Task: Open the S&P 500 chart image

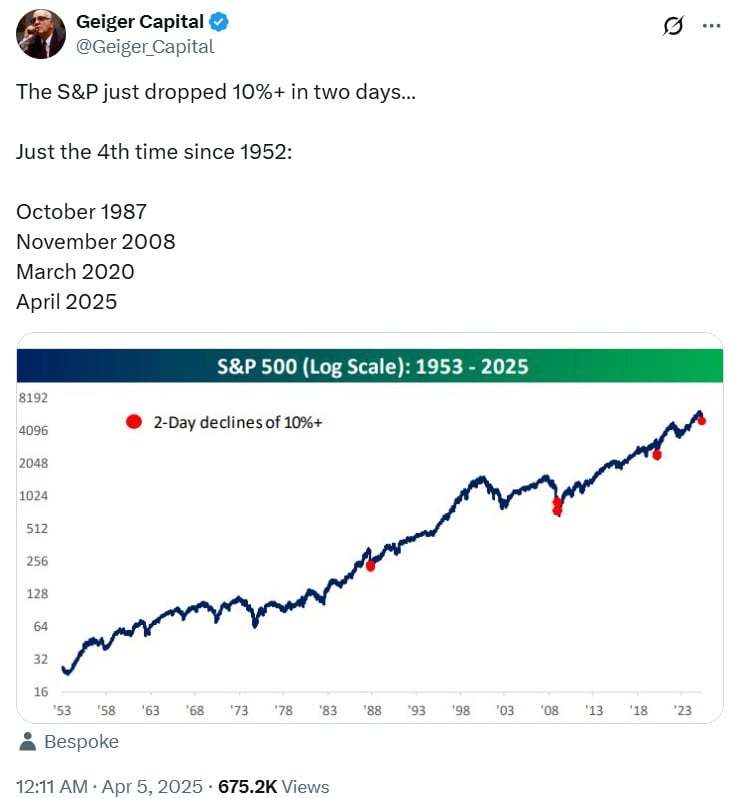Action: click(x=370, y=528)
